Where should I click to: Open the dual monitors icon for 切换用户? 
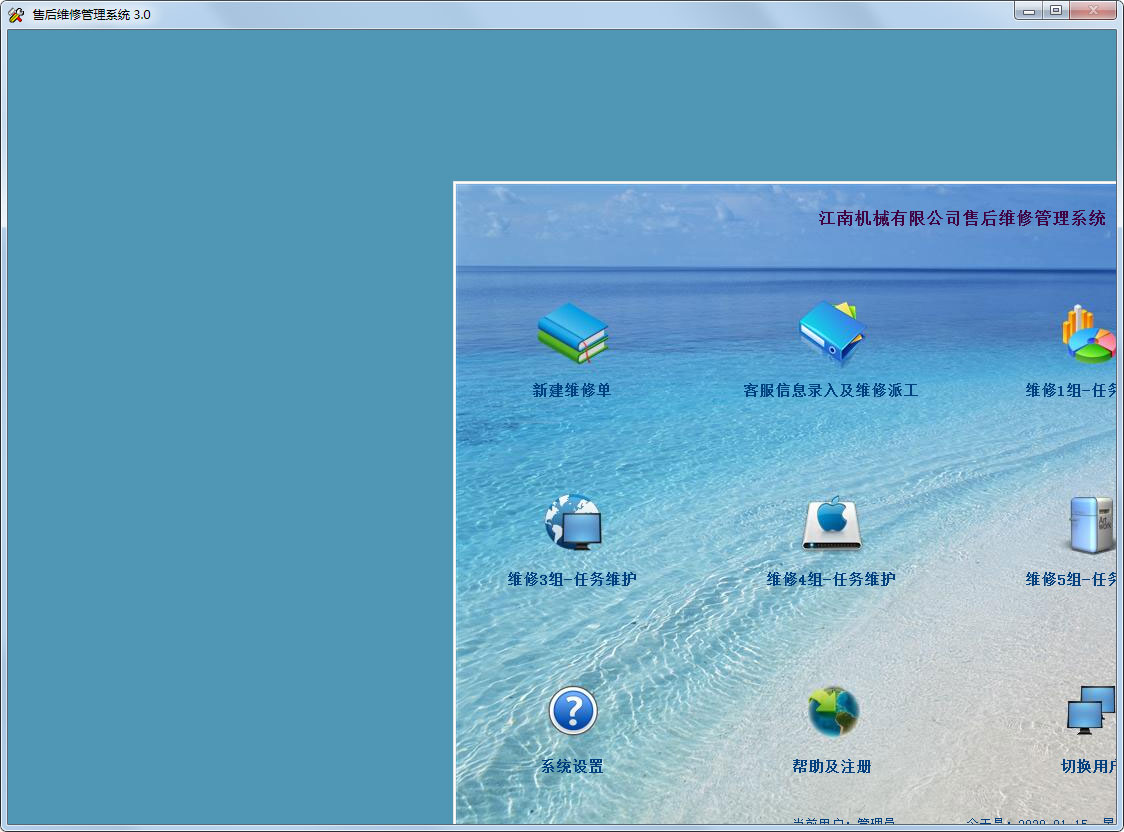click(x=1091, y=710)
